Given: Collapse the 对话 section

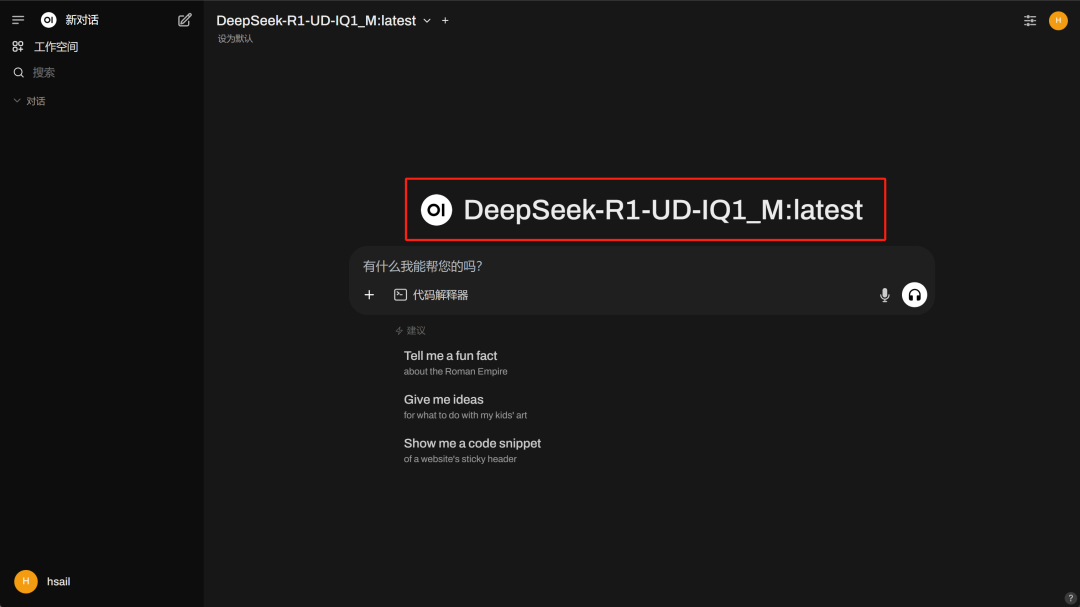Looking at the screenshot, I should click(30, 101).
